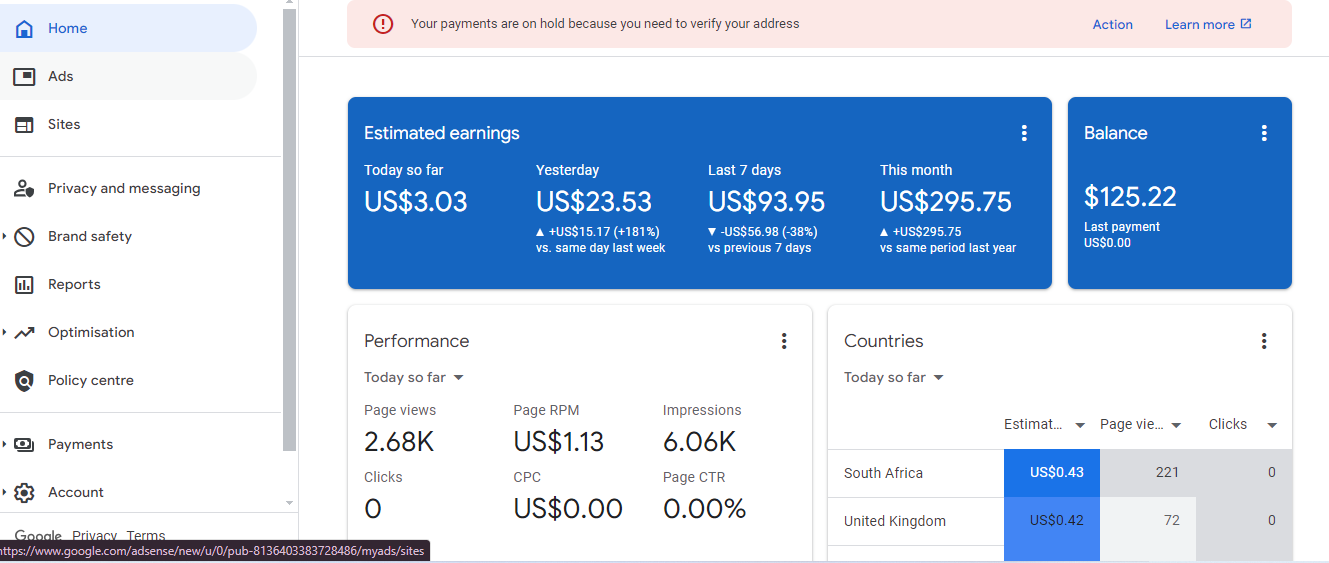Open Performance 'Today so far' period dropdown
1329x563 pixels.
414,377
